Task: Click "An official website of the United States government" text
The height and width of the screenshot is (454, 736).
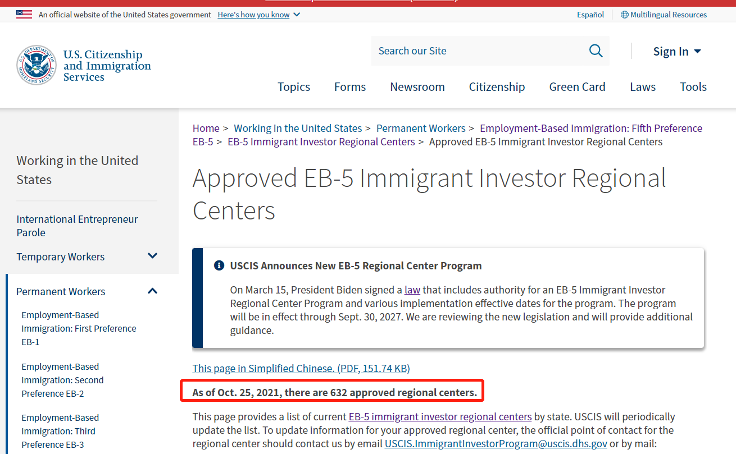Action: click(124, 15)
